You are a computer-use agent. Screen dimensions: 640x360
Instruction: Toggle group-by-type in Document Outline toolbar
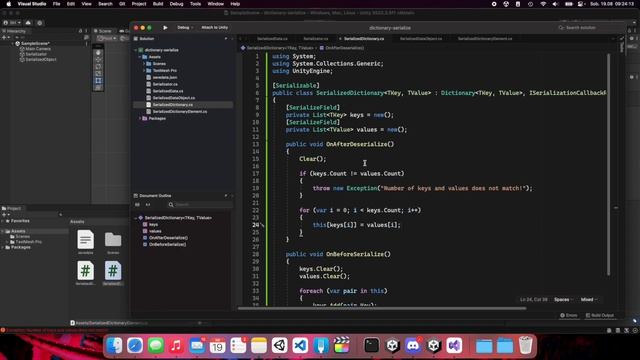pos(137,204)
